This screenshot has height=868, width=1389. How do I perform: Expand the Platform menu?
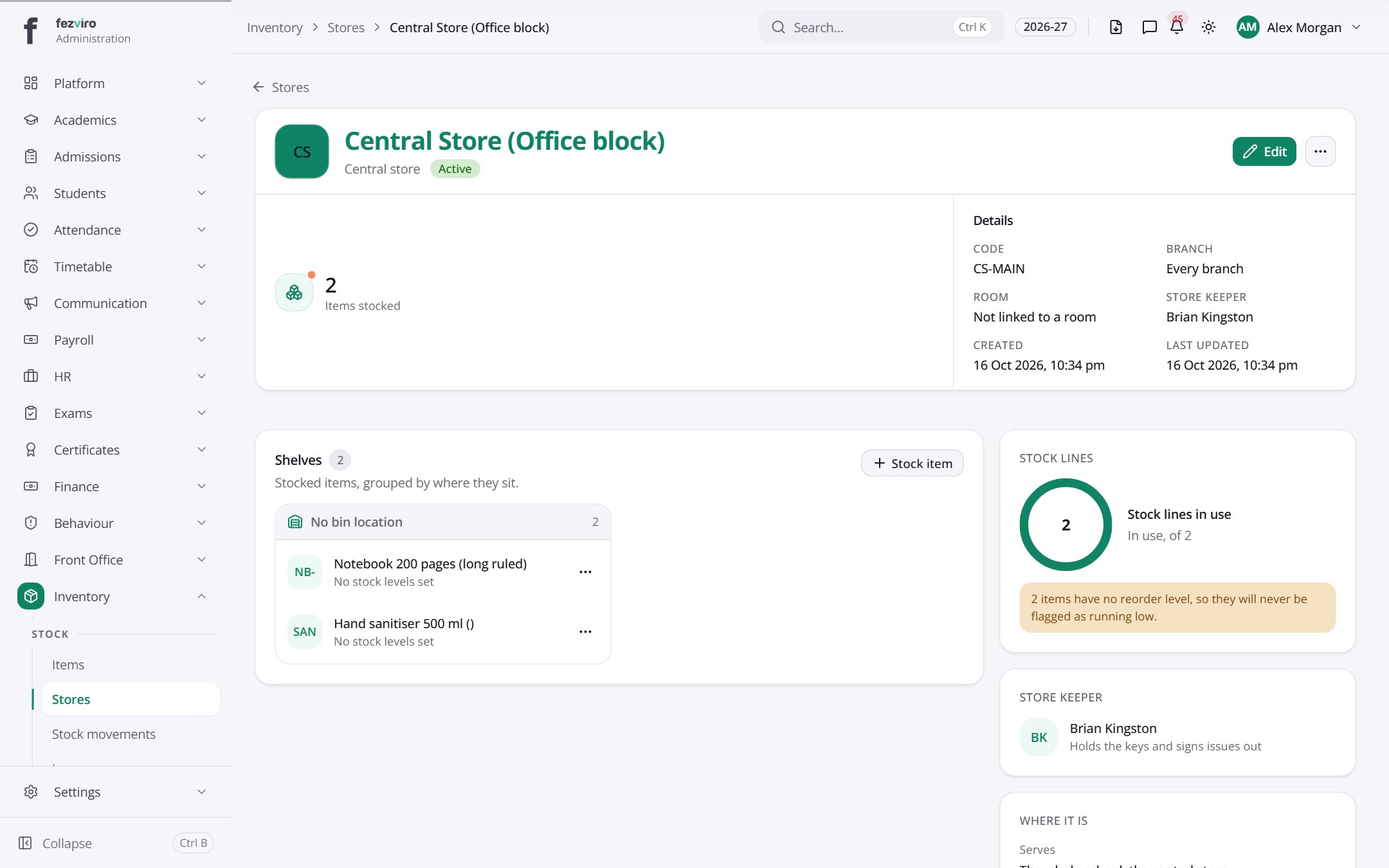pyautogui.click(x=116, y=83)
